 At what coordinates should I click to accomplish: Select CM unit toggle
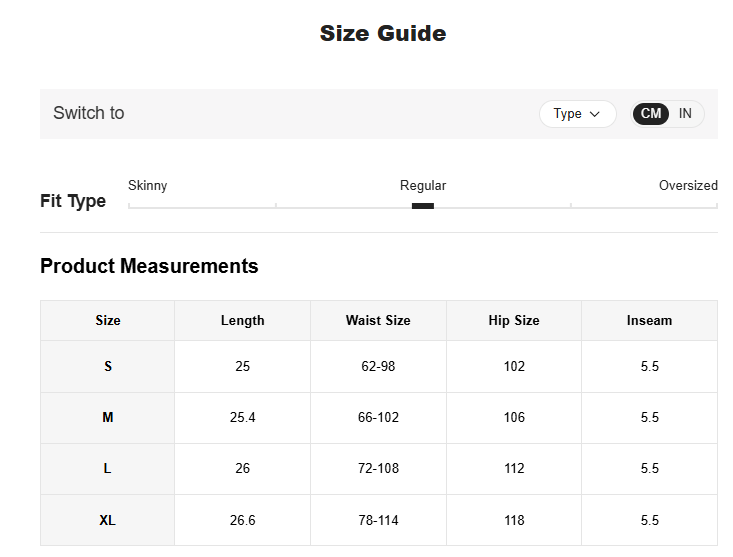(x=651, y=114)
